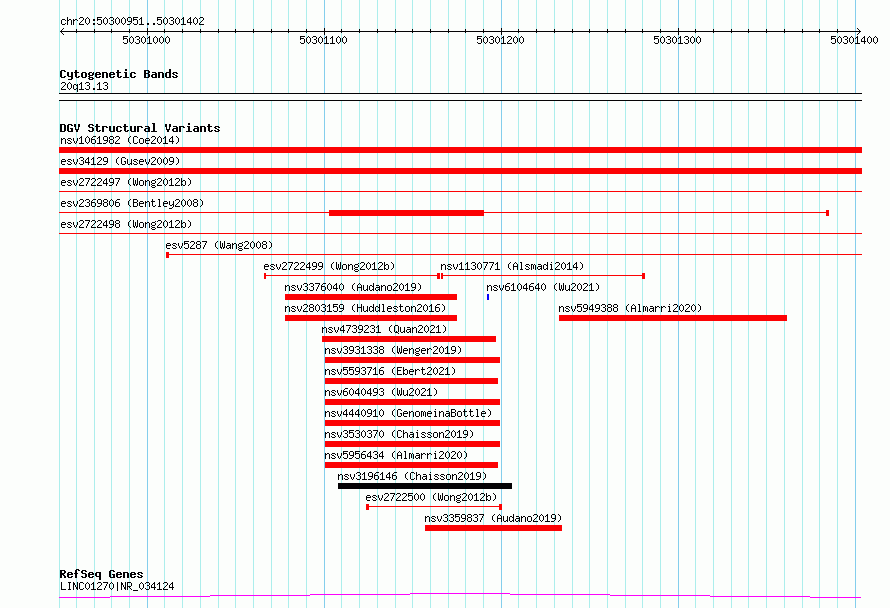The image size is (890, 608).
Task: Click the 50301200 ruler tick label
Action: pyautogui.click(x=501, y=40)
